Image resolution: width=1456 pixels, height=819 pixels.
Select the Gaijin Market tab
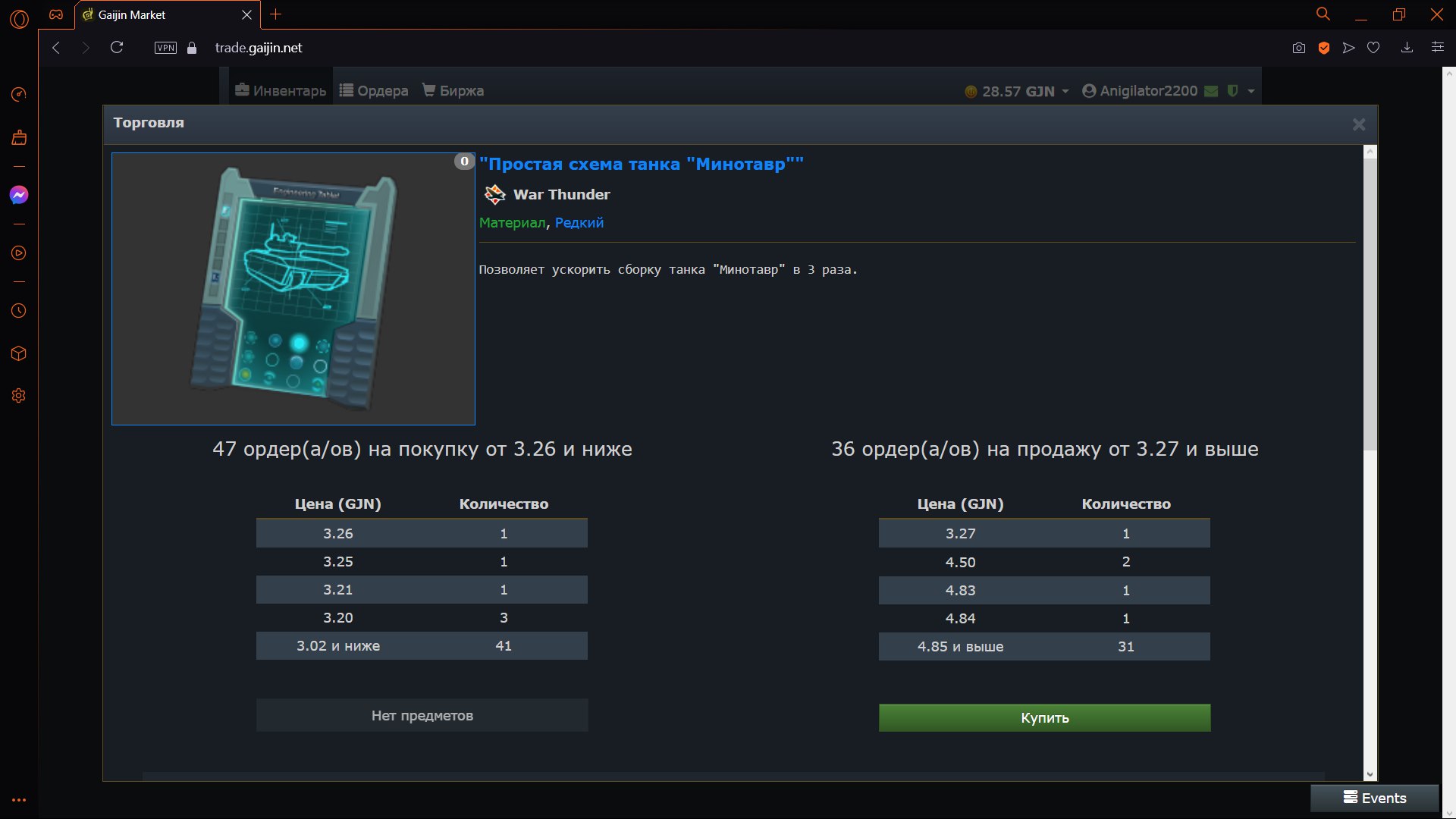click(168, 14)
